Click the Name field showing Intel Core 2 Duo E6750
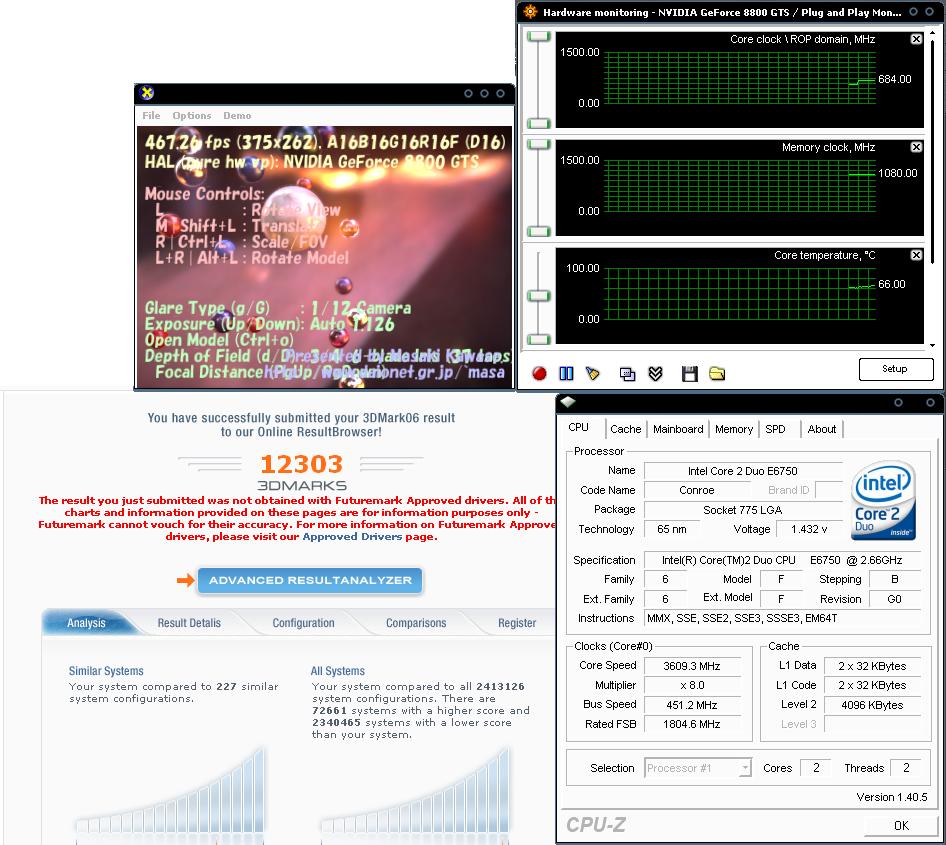 click(743, 471)
